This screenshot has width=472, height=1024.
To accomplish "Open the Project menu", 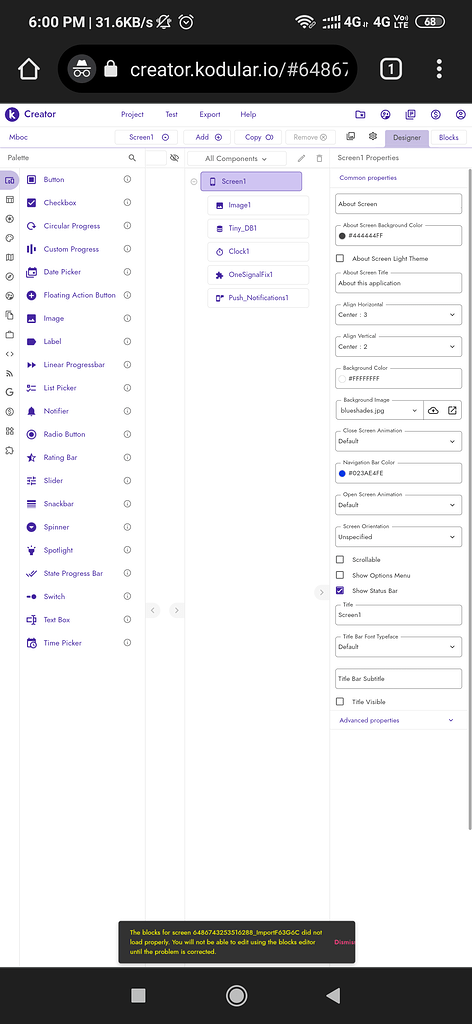I will coord(133,114).
